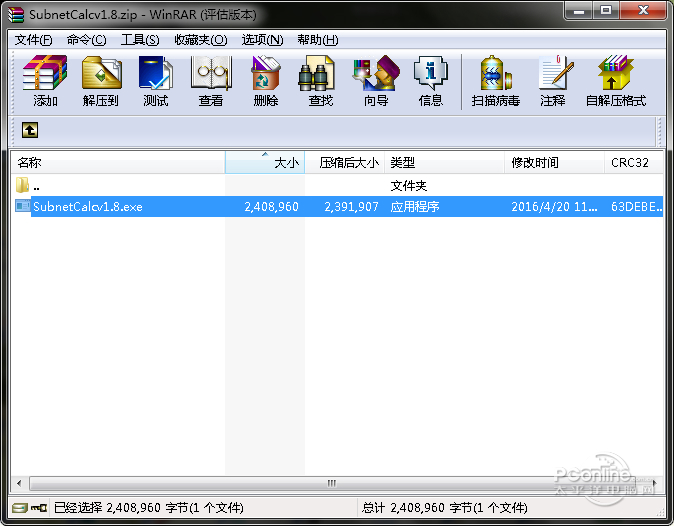The image size is (674, 526).
Task: Click status text 总计 2,408,960 字节
Action: (x=444, y=508)
